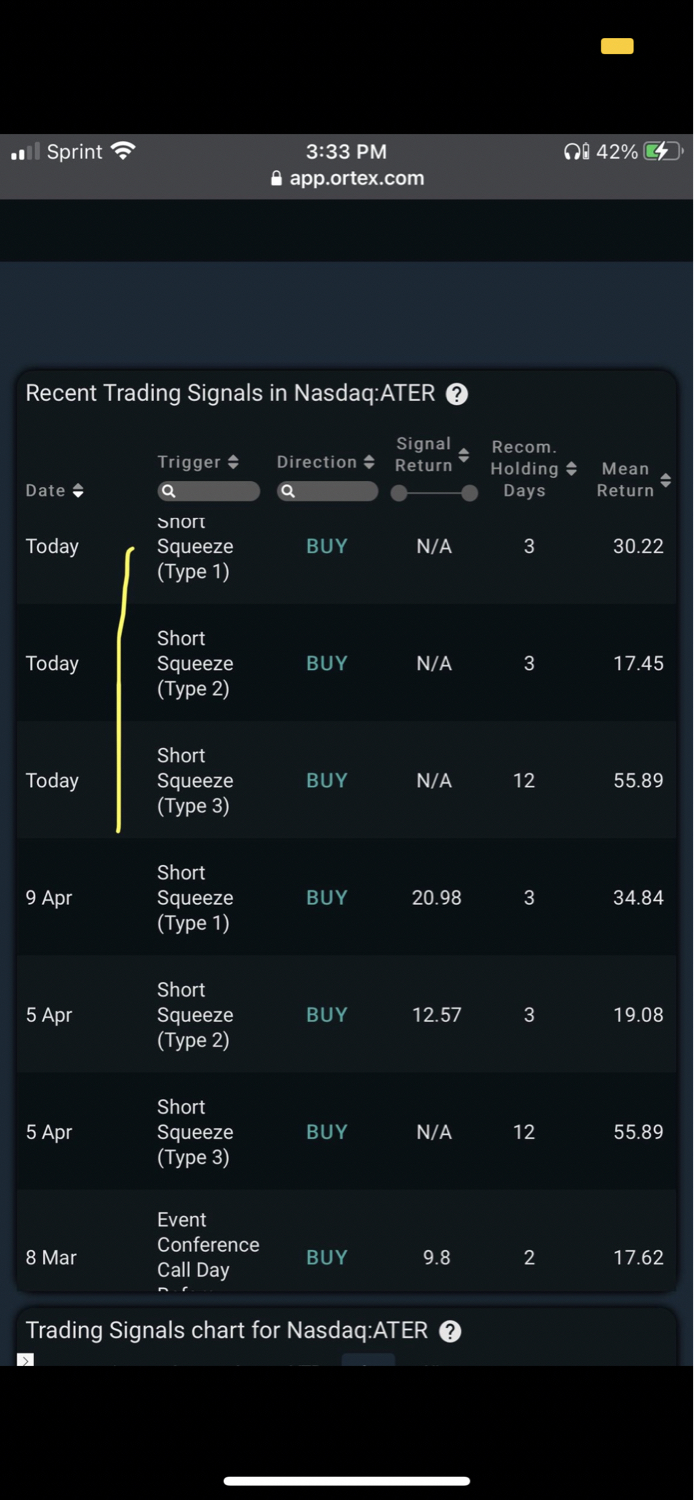Image resolution: width=694 pixels, height=1500 pixels.
Task: Tap the iOS home indicator bar
Action: pyautogui.click(x=347, y=1481)
